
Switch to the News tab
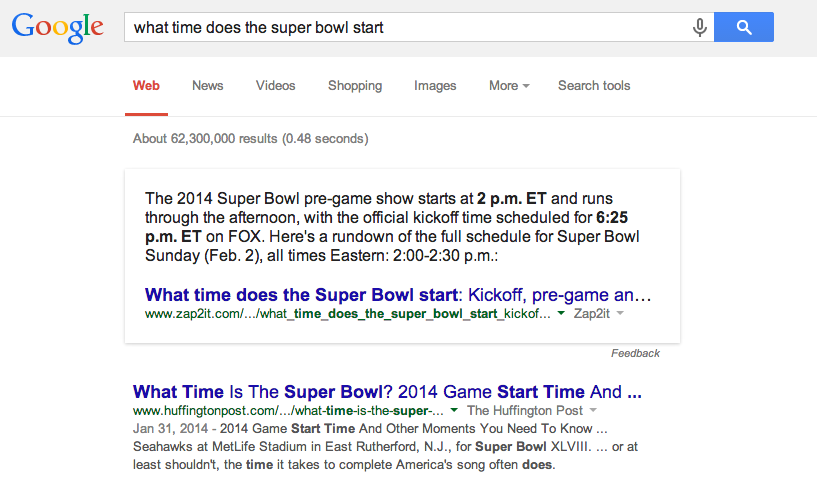(x=207, y=85)
